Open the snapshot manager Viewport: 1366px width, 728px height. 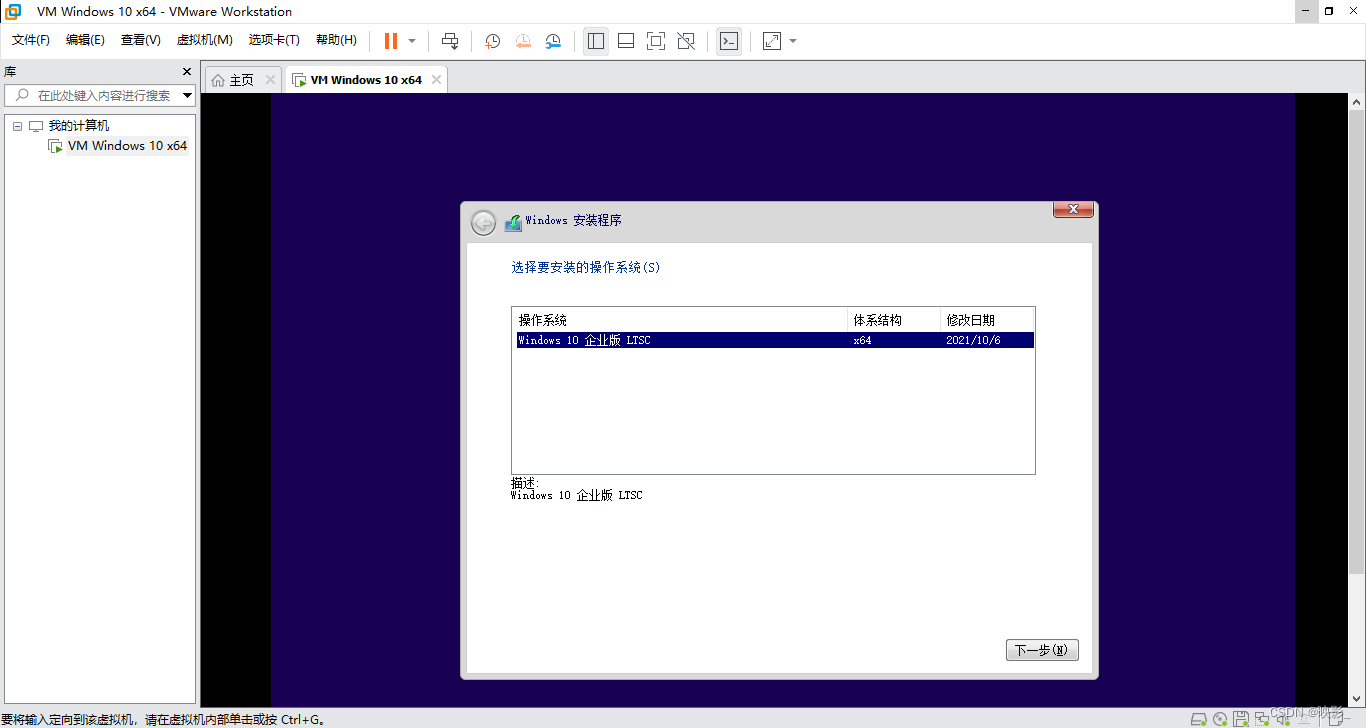click(553, 41)
